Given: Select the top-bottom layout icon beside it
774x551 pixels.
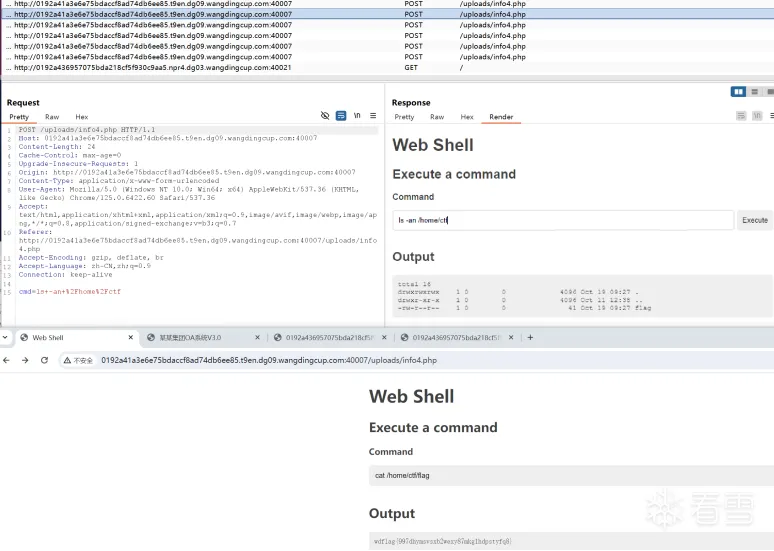Looking at the screenshot, I should (x=754, y=92).
